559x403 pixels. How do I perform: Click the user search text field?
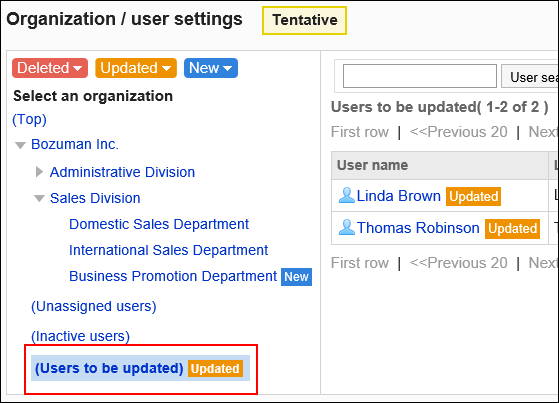[420, 76]
